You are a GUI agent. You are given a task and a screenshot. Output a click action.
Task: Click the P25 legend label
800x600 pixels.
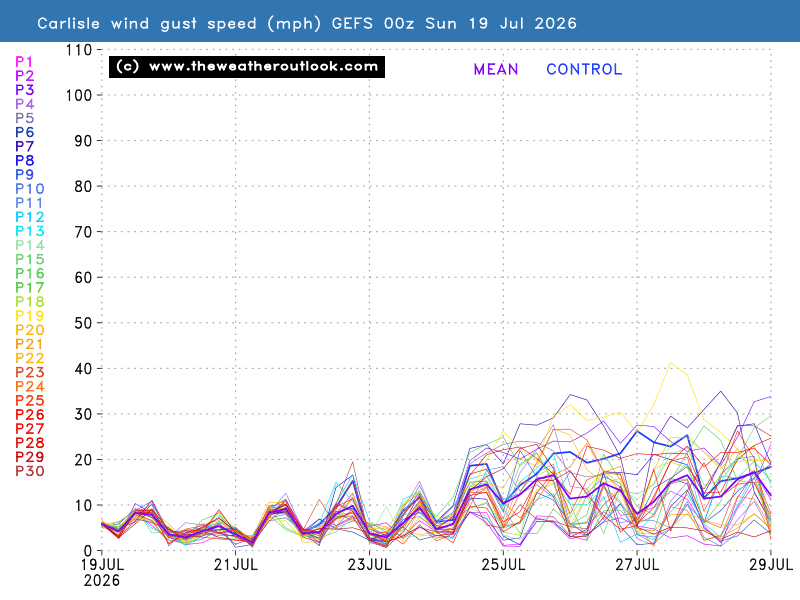[x=30, y=401]
